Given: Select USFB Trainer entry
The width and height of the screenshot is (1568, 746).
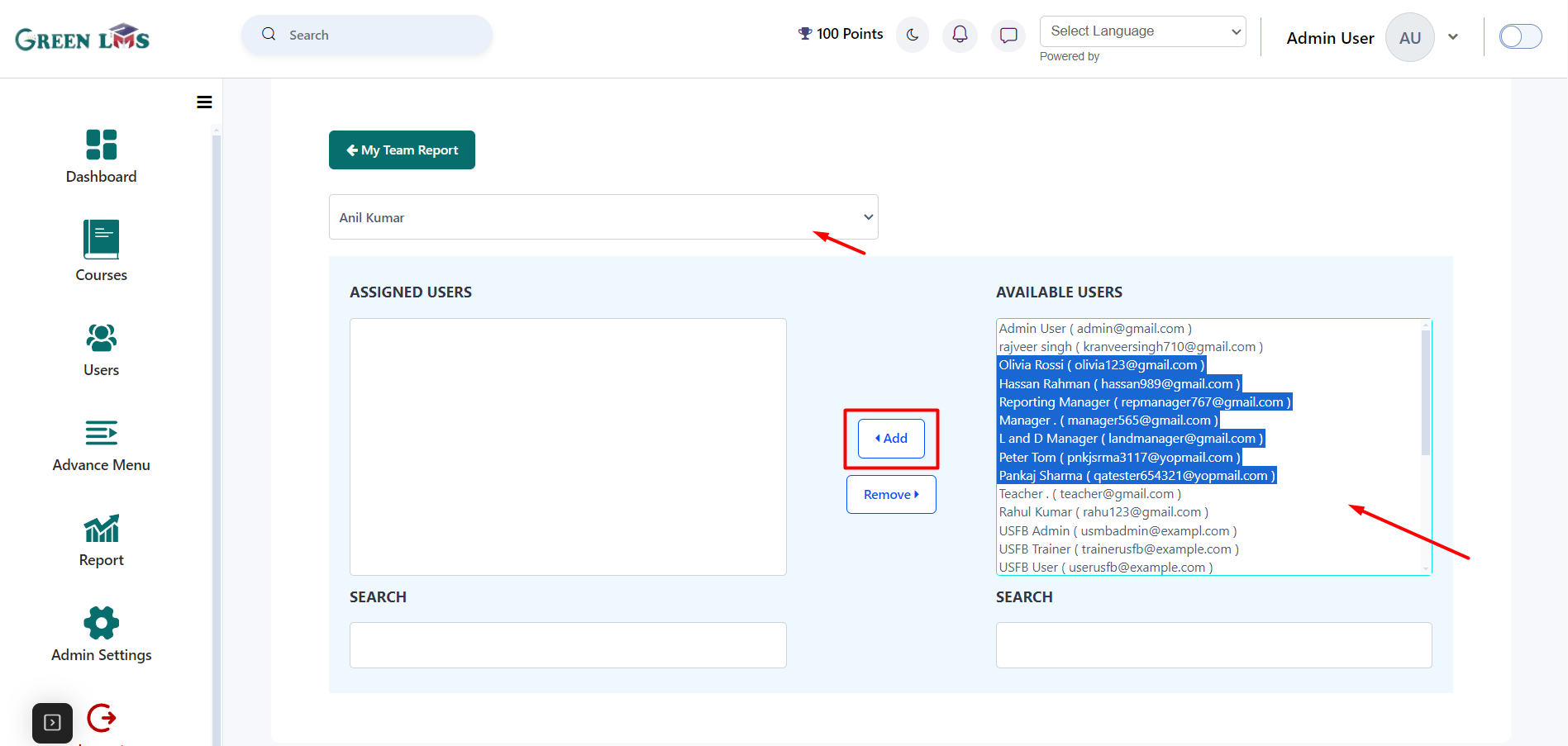Looking at the screenshot, I should tap(1118, 549).
